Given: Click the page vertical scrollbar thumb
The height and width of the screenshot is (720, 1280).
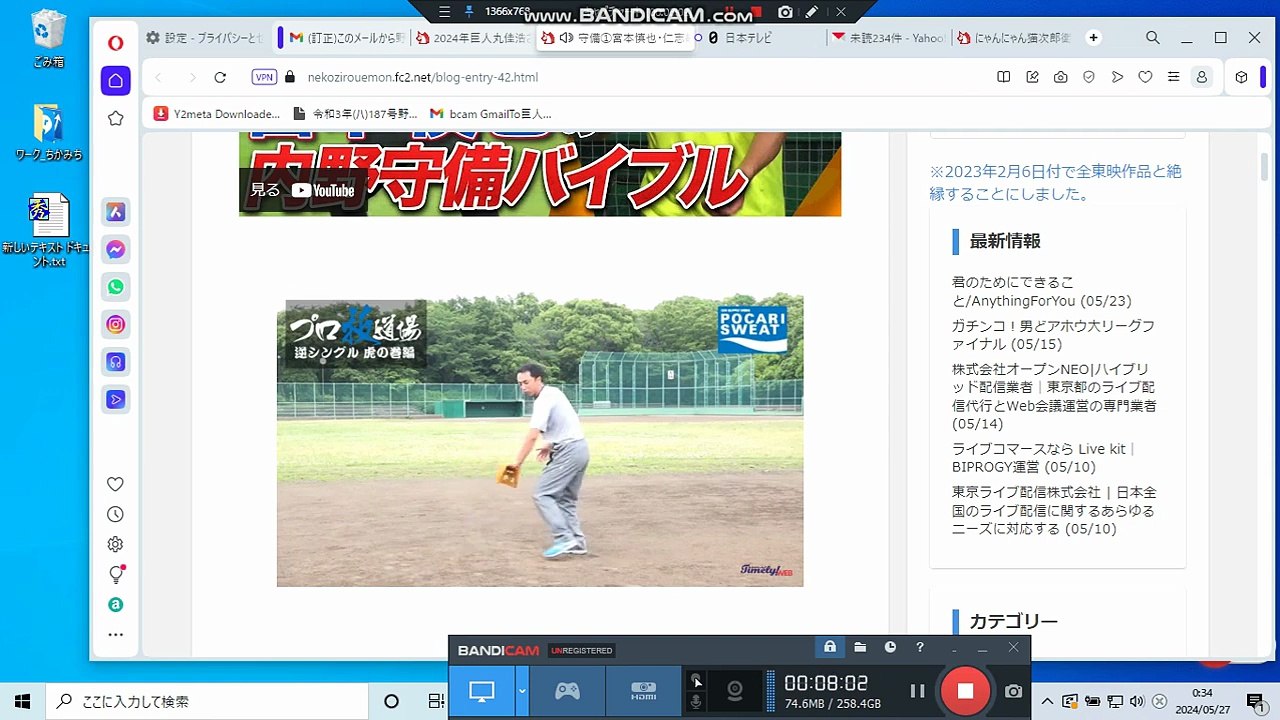Looking at the screenshot, I should point(1264,166).
